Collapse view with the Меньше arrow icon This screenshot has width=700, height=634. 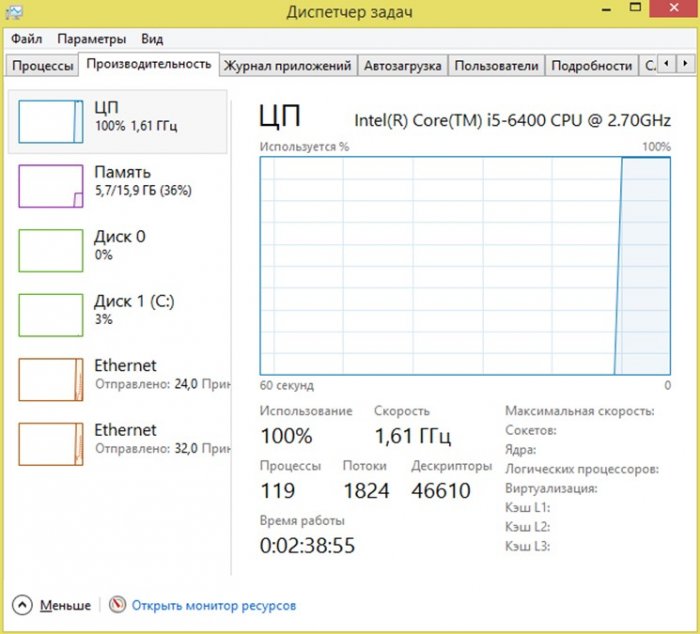(23, 605)
